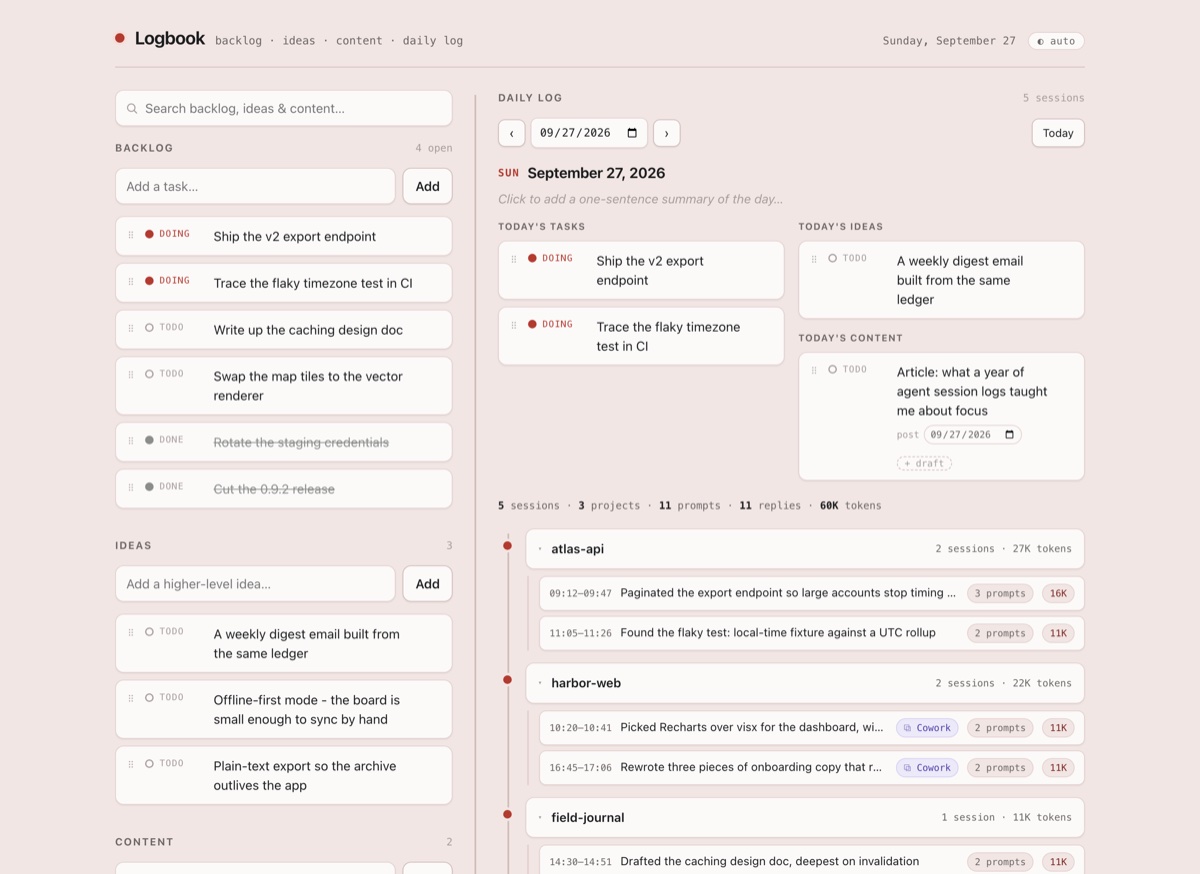The image size is (1200, 874).
Task: Open calendar picker icon in daily log date field
Action: pyautogui.click(x=632, y=133)
